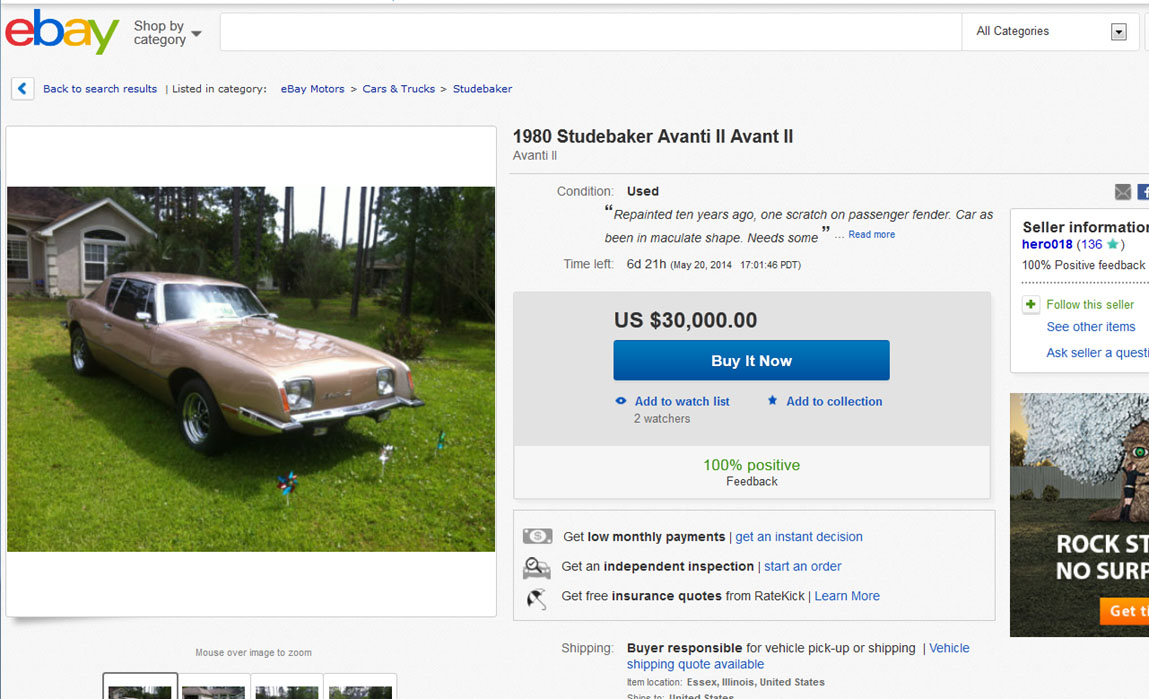Click the eBay logo
The width and height of the screenshot is (1149, 699).
click(62, 32)
